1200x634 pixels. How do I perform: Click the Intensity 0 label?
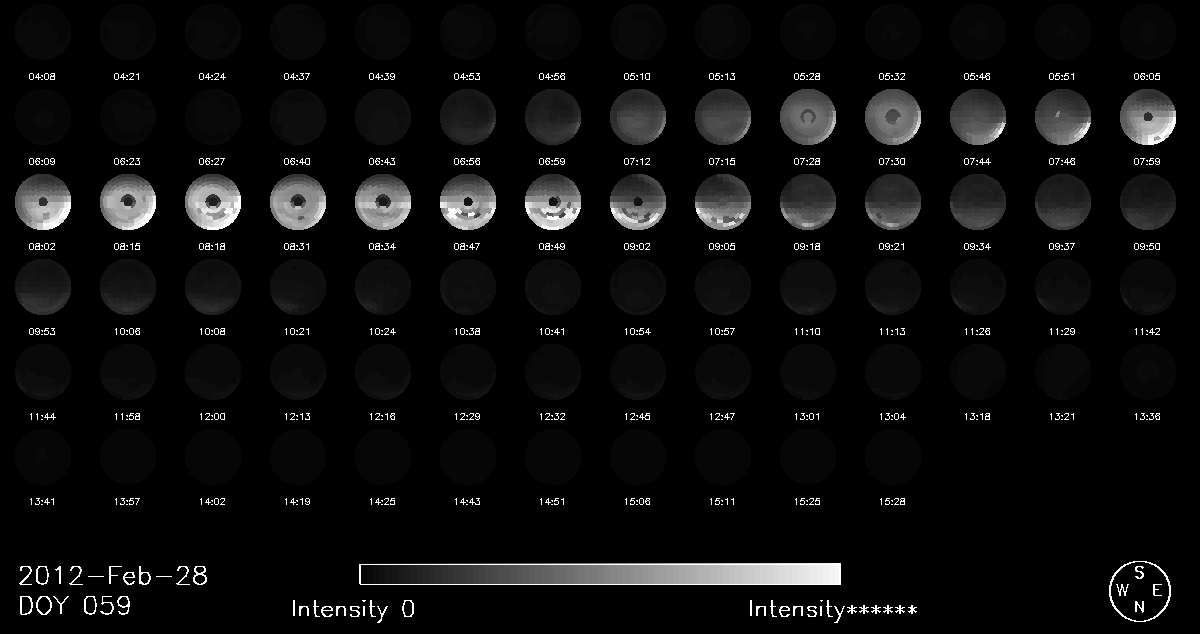click(353, 609)
